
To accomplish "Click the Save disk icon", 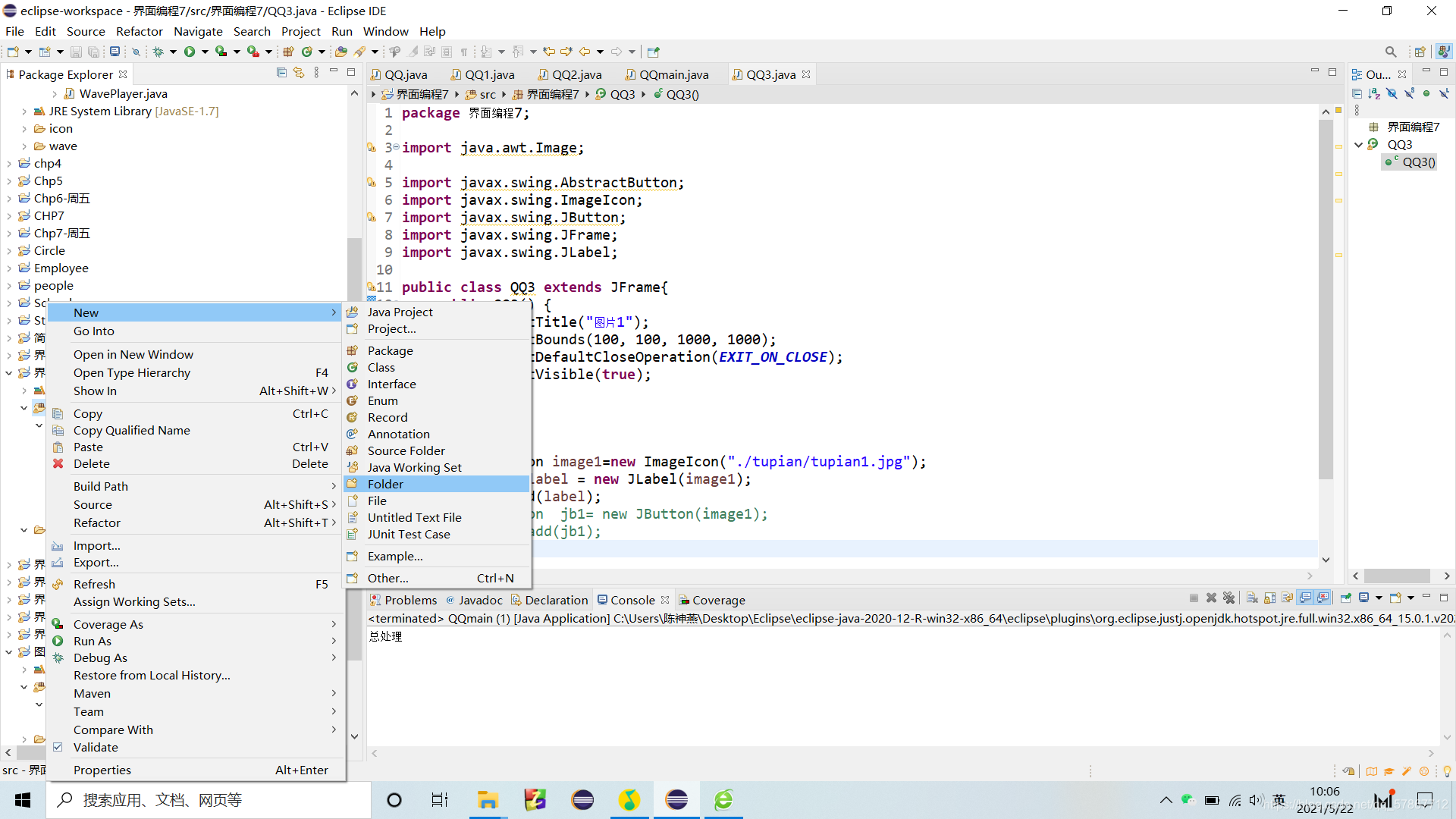I will pyautogui.click(x=76, y=52).
